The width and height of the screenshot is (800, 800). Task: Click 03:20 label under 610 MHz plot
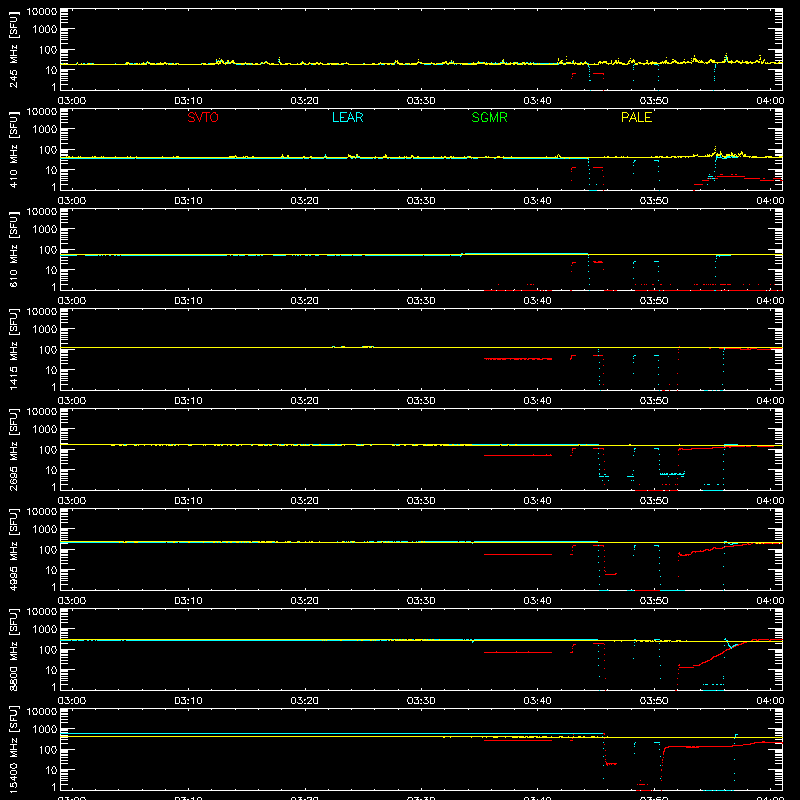click(x=305, y=301)
